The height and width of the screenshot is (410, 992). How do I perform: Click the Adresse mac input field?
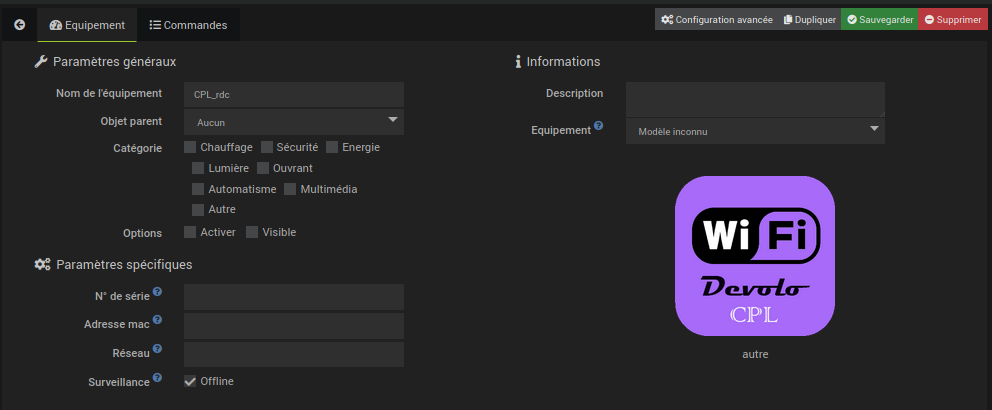(294, 326)
